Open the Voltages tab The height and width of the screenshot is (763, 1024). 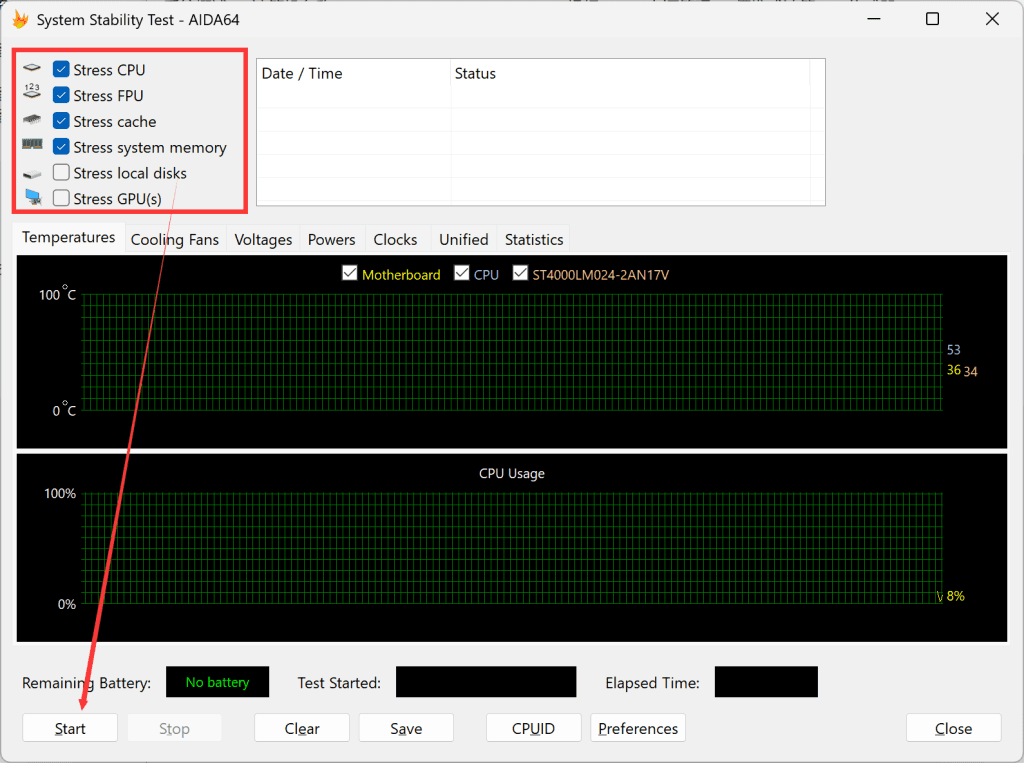pos(263,240)
